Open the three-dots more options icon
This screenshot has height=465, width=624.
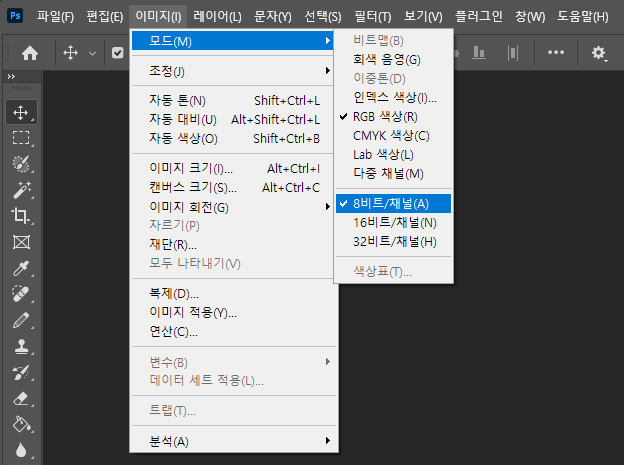[x=556, y=52]
